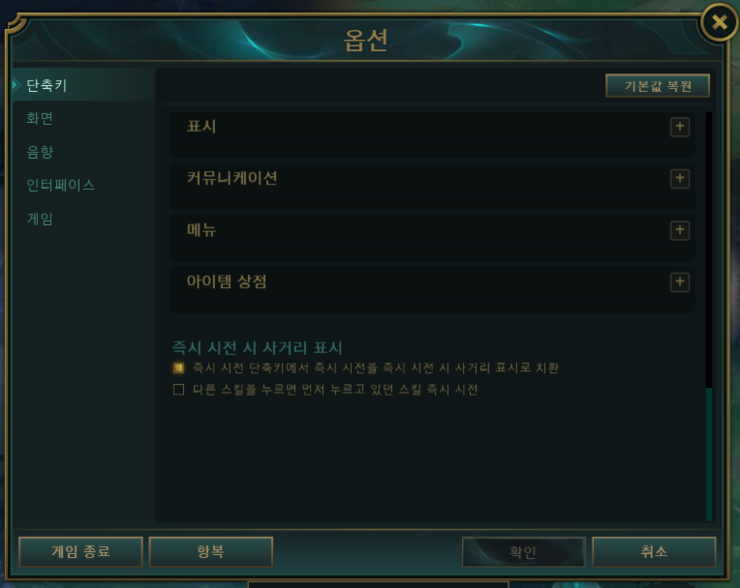Open the 음향 settings tab
Image resolution: width=740 pixels, height=588 pixels.
point(40,152)
